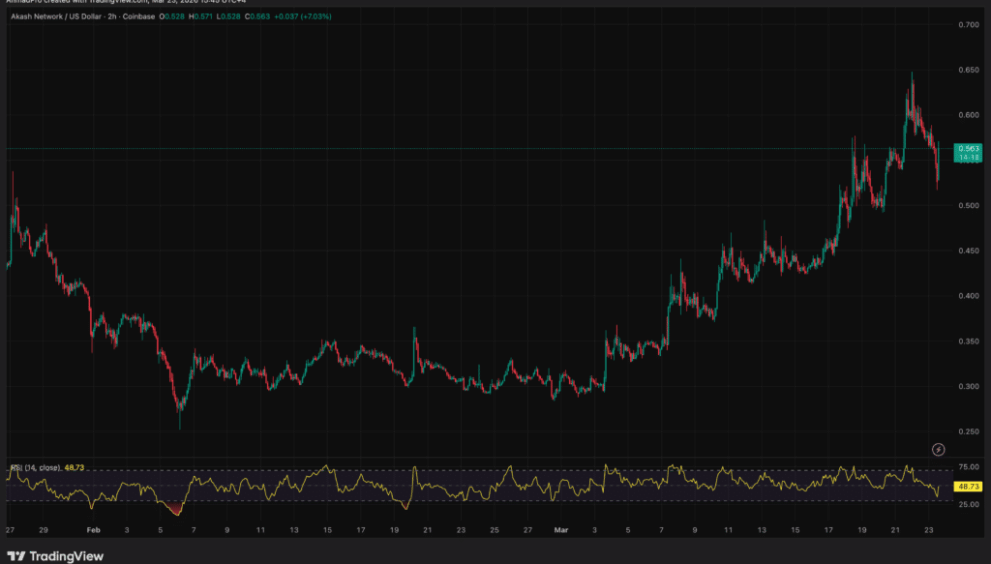Viewport: 991px width, 564px height.
Task: Click the TradingView logo in the footer
Action: point(55,556)
